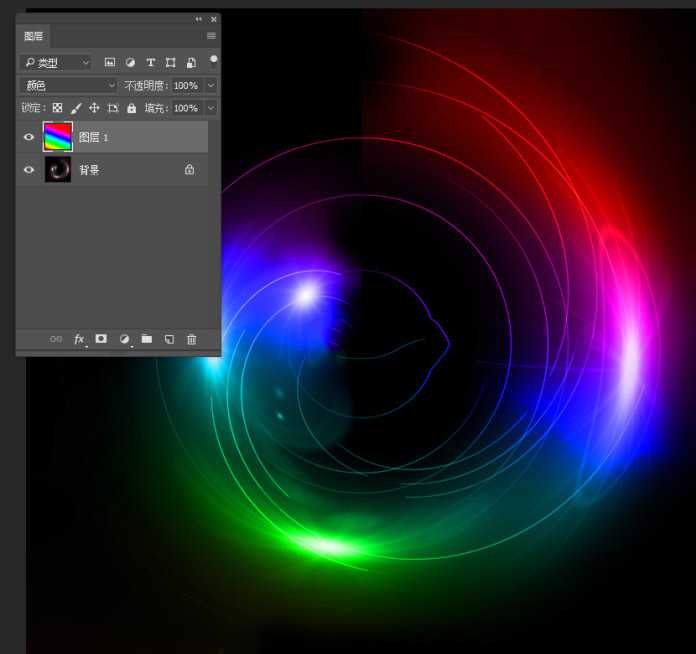Delete layer with the trash icon

[x=192, y=339]
